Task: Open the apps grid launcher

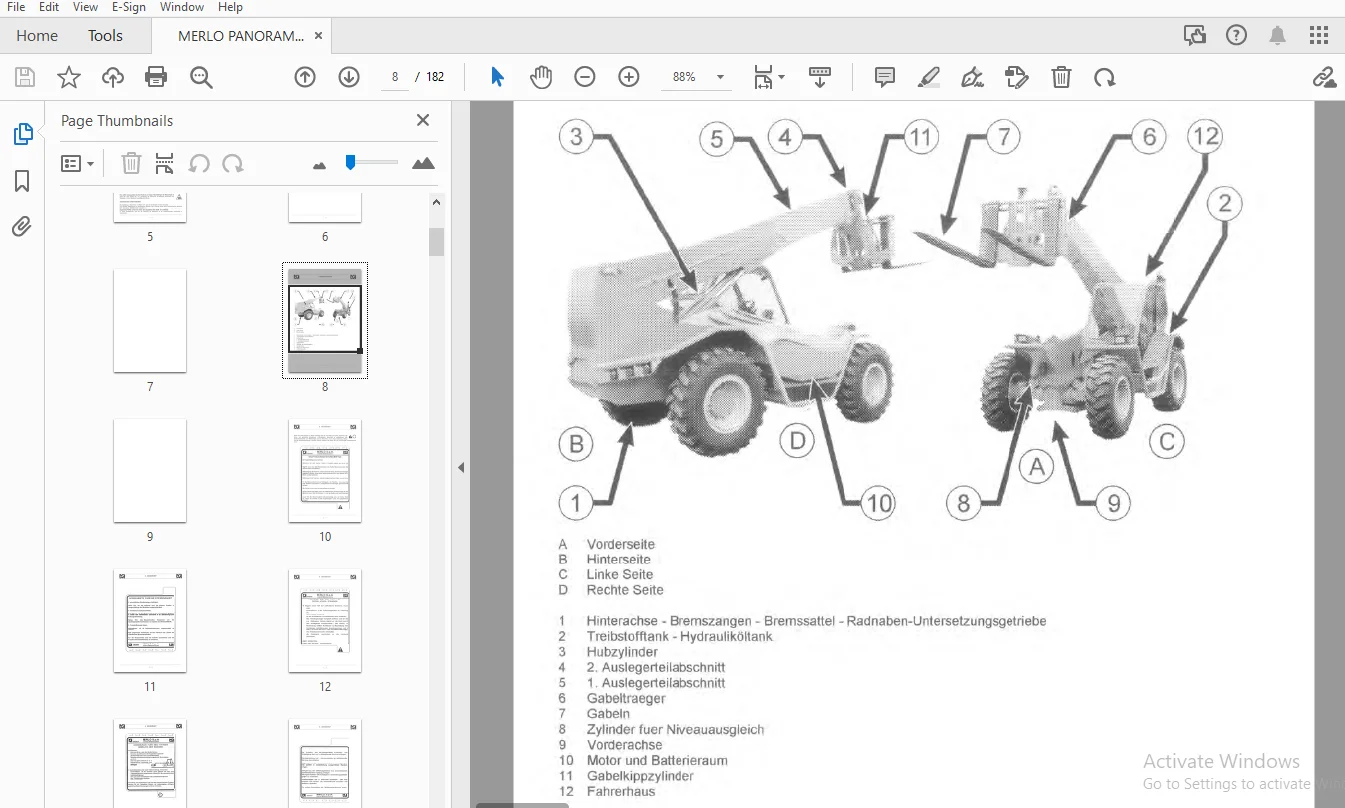Action: (x=1319, y=36)
